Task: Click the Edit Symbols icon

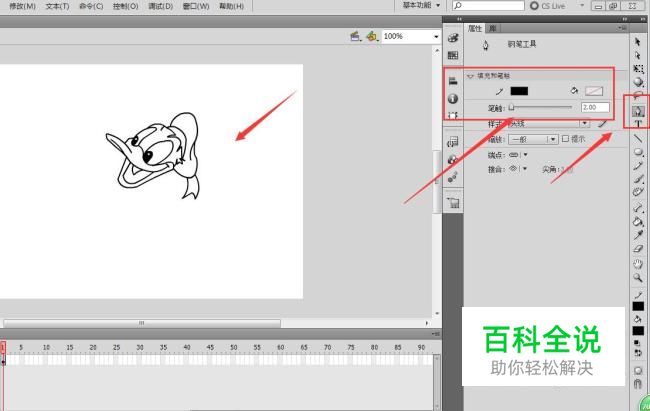Action: tap(372, 36)
